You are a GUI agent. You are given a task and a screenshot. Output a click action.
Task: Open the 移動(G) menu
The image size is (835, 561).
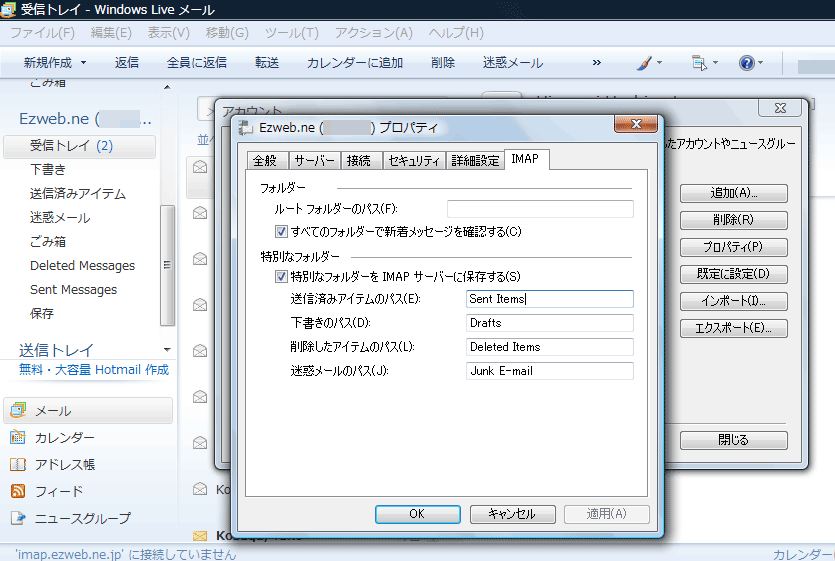click(x=227, y=33)
